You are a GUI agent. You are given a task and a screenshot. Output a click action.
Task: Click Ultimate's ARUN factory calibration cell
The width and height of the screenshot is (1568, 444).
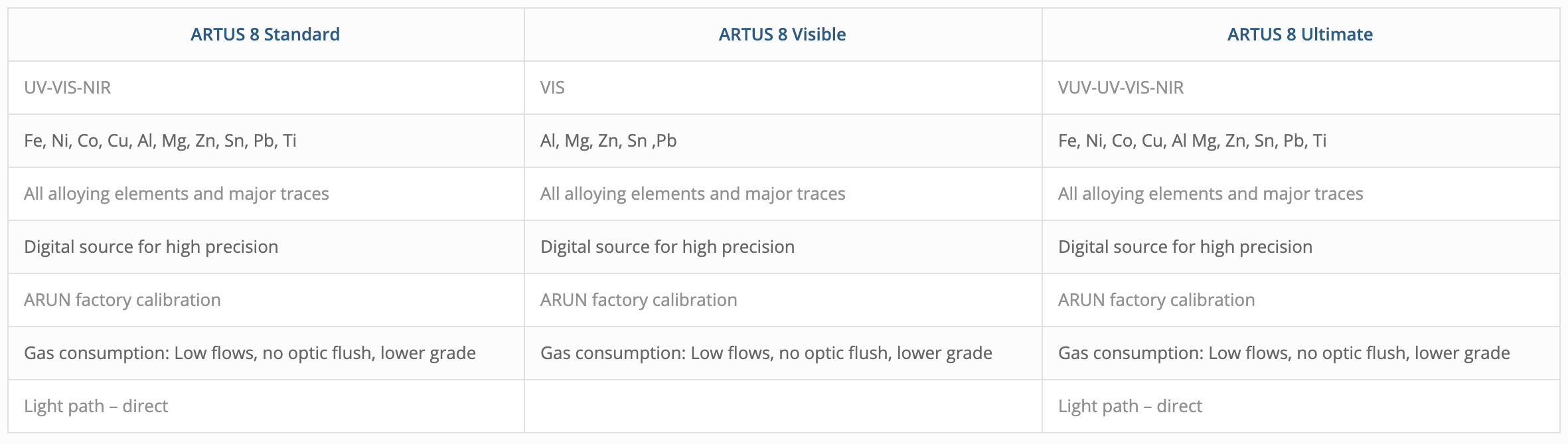(1156, 300)
